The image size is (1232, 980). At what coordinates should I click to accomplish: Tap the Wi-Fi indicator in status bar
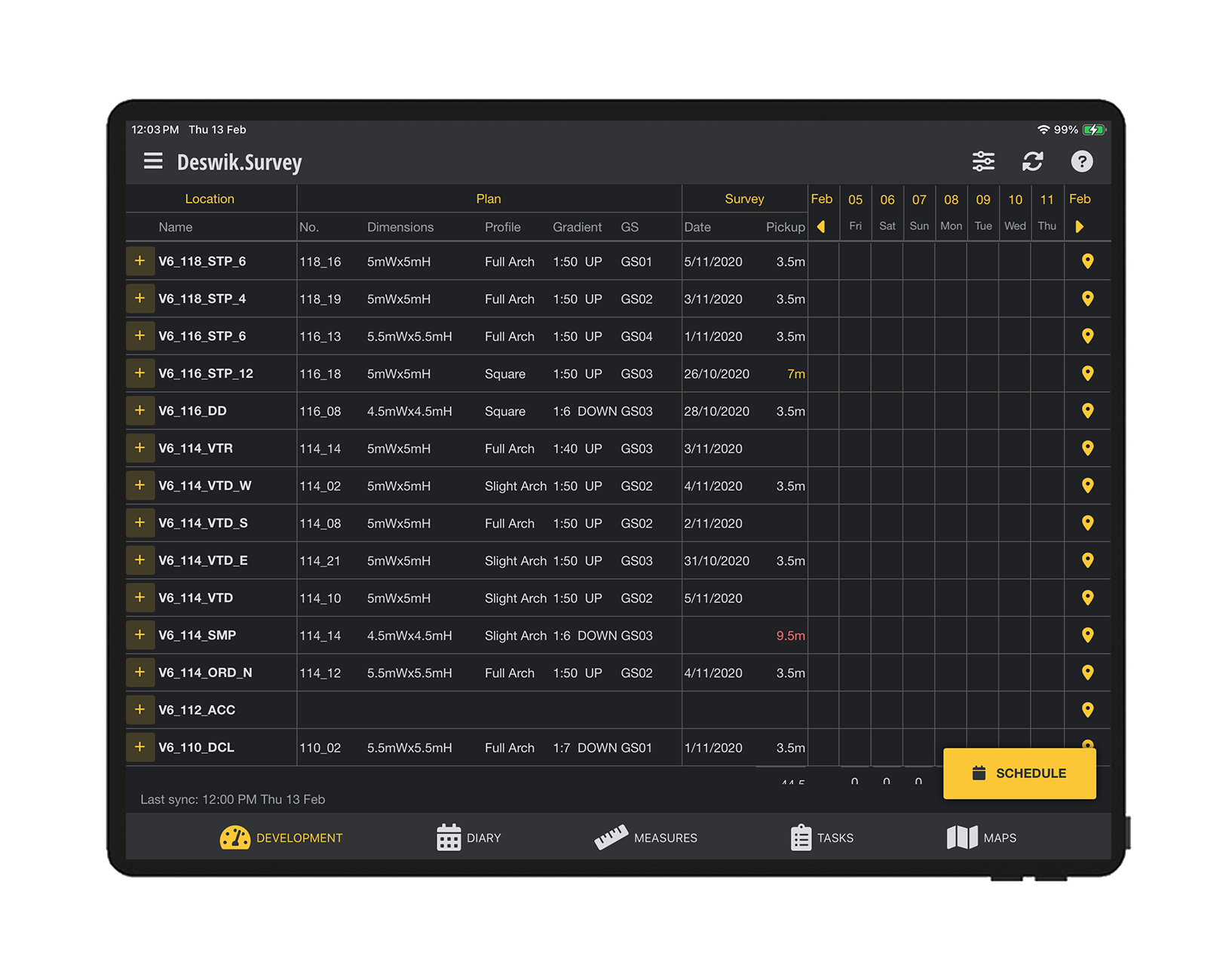(x=1044, y=130)
